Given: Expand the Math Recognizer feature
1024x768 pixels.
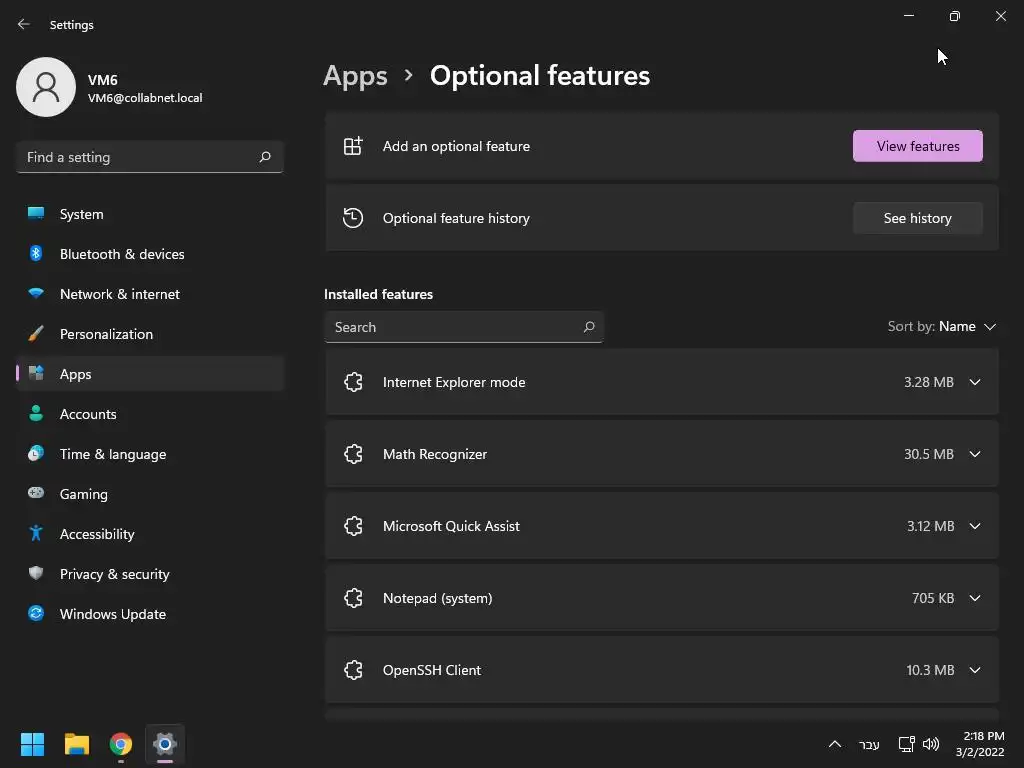Looking at the screenshot, I should [x=975, y=454].
